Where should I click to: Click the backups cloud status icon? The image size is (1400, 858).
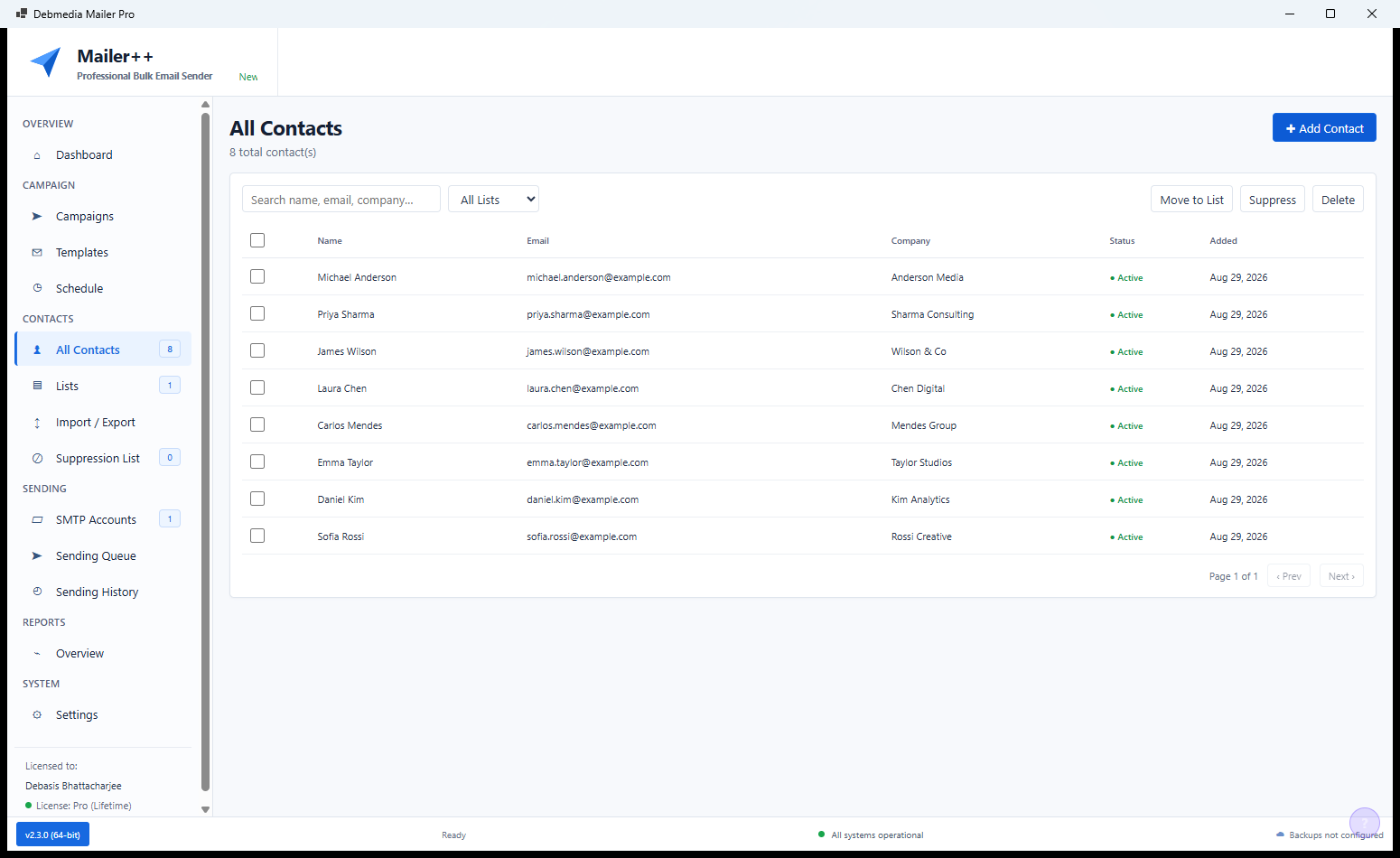tap(1280, 835)
